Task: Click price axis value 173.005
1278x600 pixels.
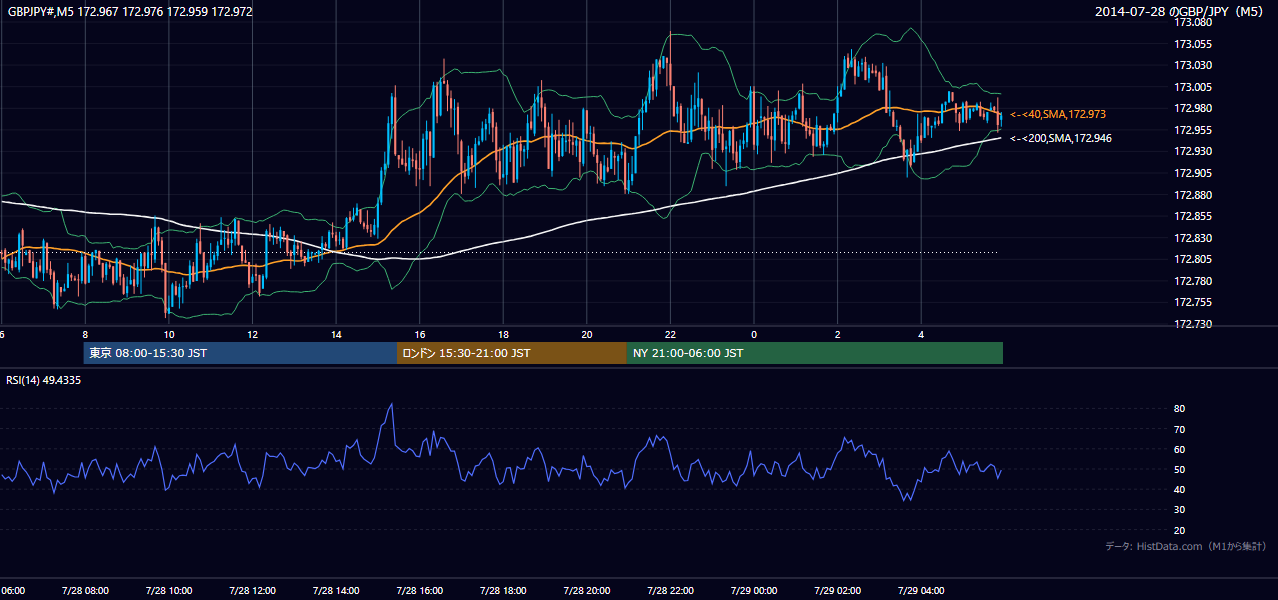Action: (x=1192, y=87)
